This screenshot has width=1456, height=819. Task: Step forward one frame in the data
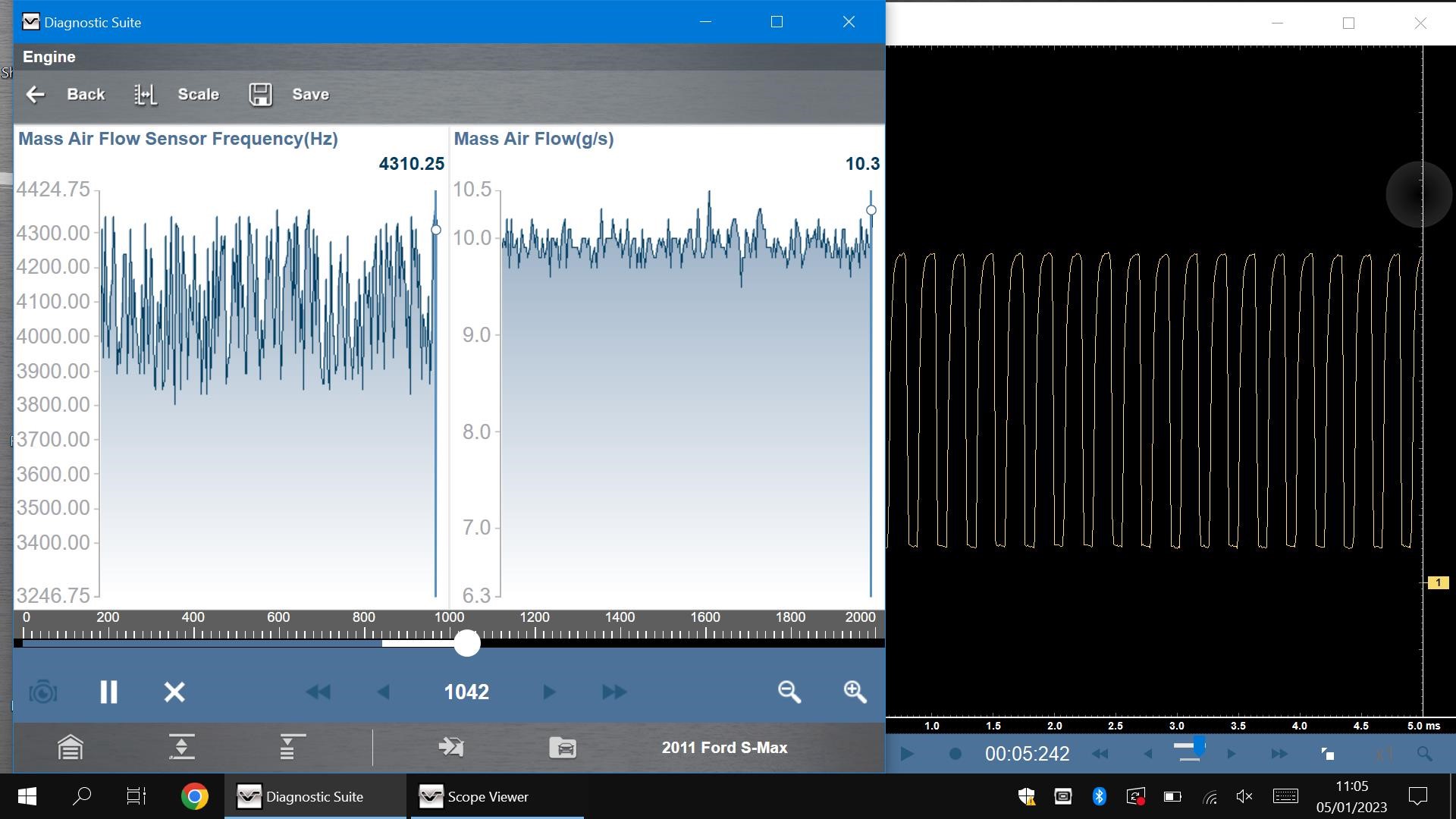[x=549, y=692]
